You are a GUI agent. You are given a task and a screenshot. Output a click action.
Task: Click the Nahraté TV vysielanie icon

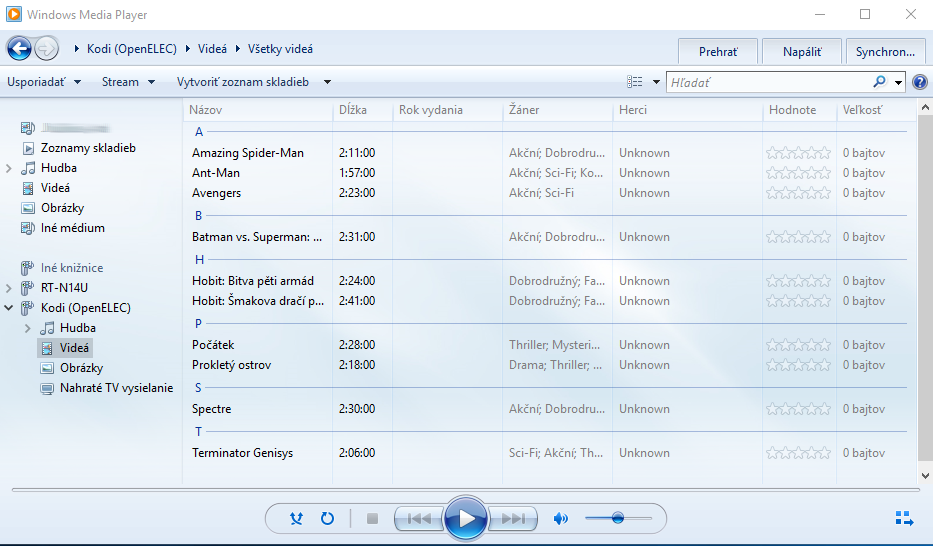(46, 388)
